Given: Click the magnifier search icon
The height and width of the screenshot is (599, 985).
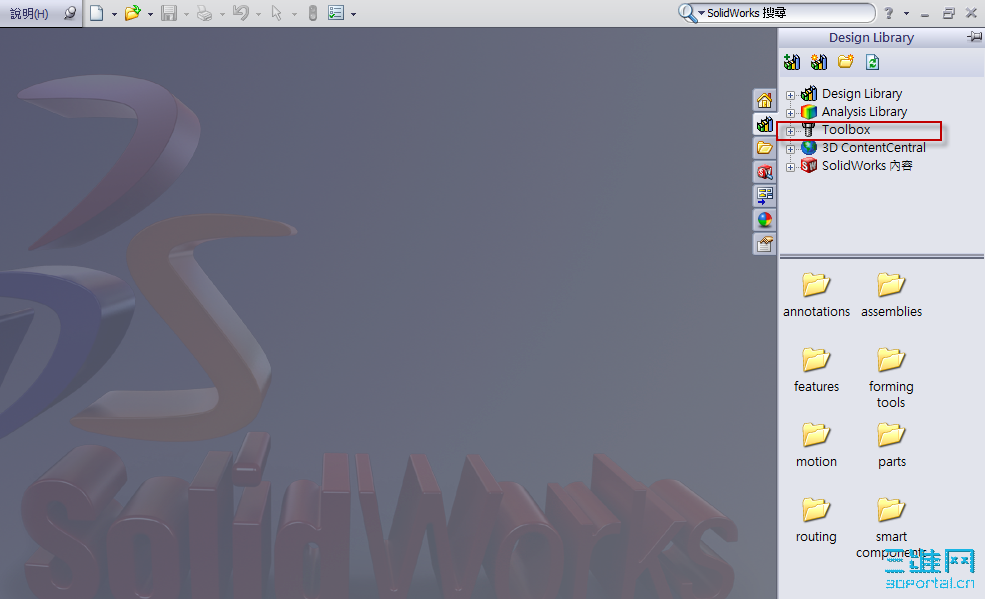Looking at the screenshot, I should pyautogui.click(x=687, y=13).
